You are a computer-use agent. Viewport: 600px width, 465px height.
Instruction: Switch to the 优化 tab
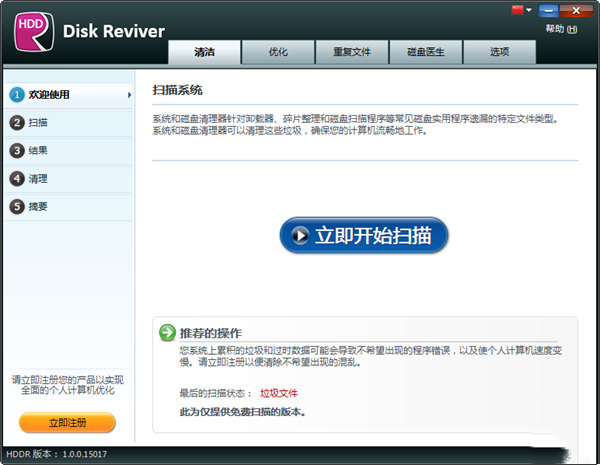pyautogui.click(x=278, y=52)
